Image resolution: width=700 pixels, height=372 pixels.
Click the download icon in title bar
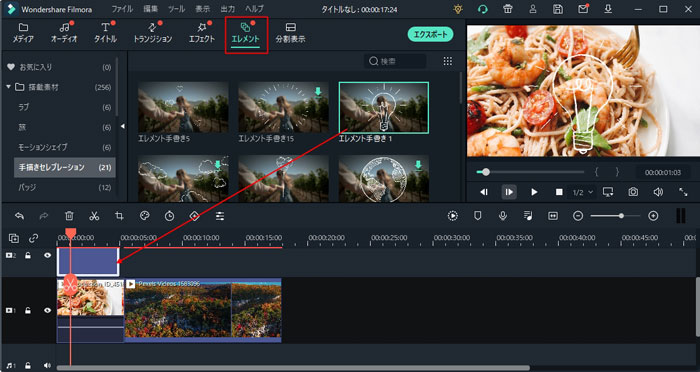coord(608,9)
